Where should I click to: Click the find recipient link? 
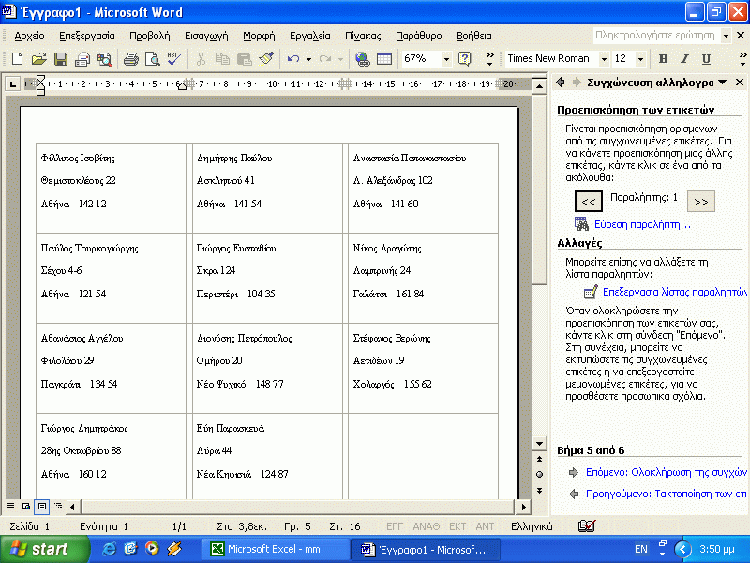(642, 224)
